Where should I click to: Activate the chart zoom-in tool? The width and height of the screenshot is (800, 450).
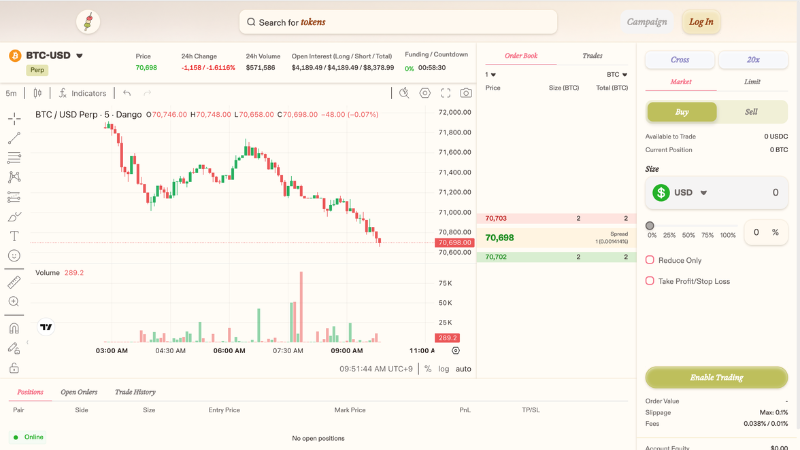14,302
